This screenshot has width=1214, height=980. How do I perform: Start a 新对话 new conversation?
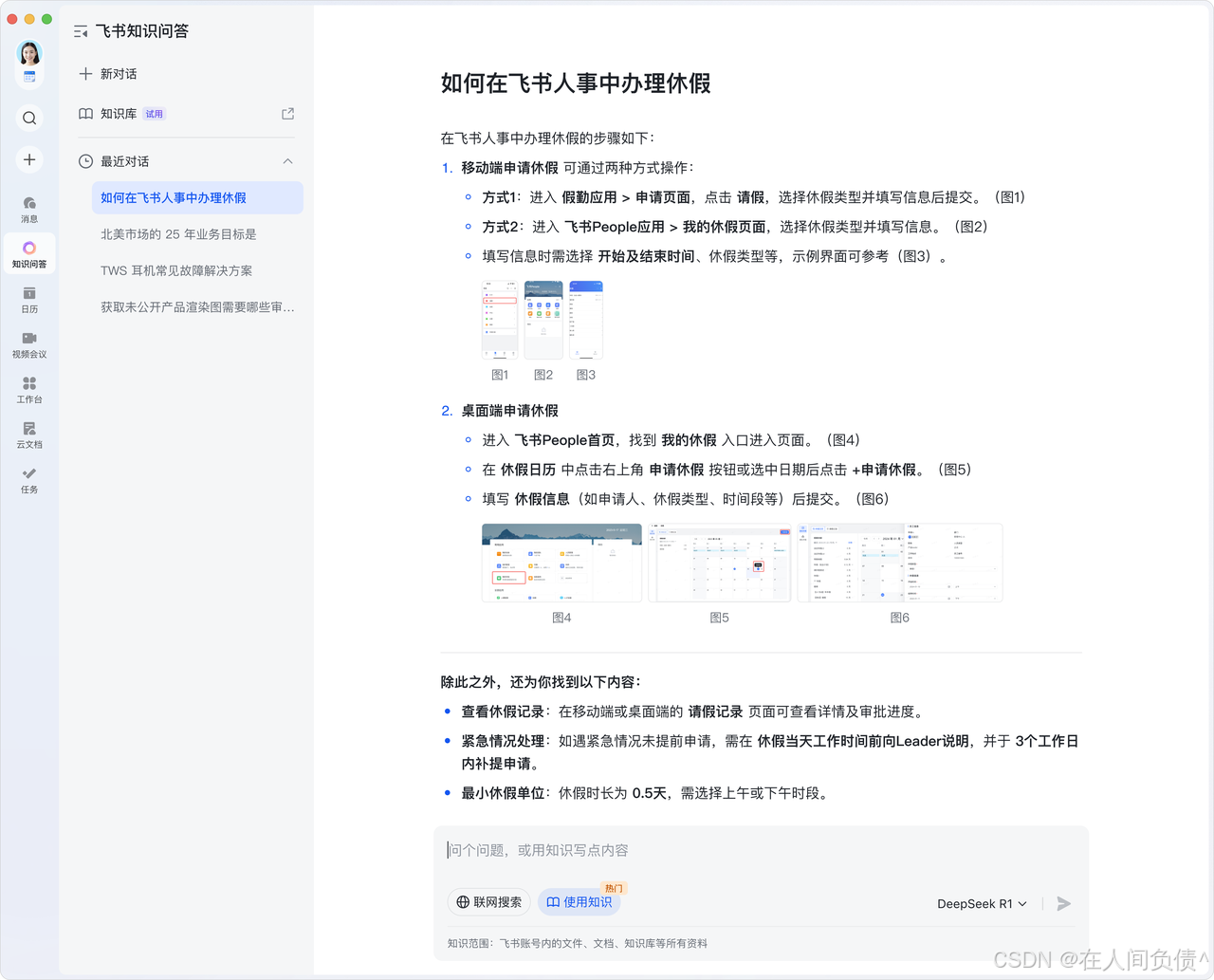108,74
